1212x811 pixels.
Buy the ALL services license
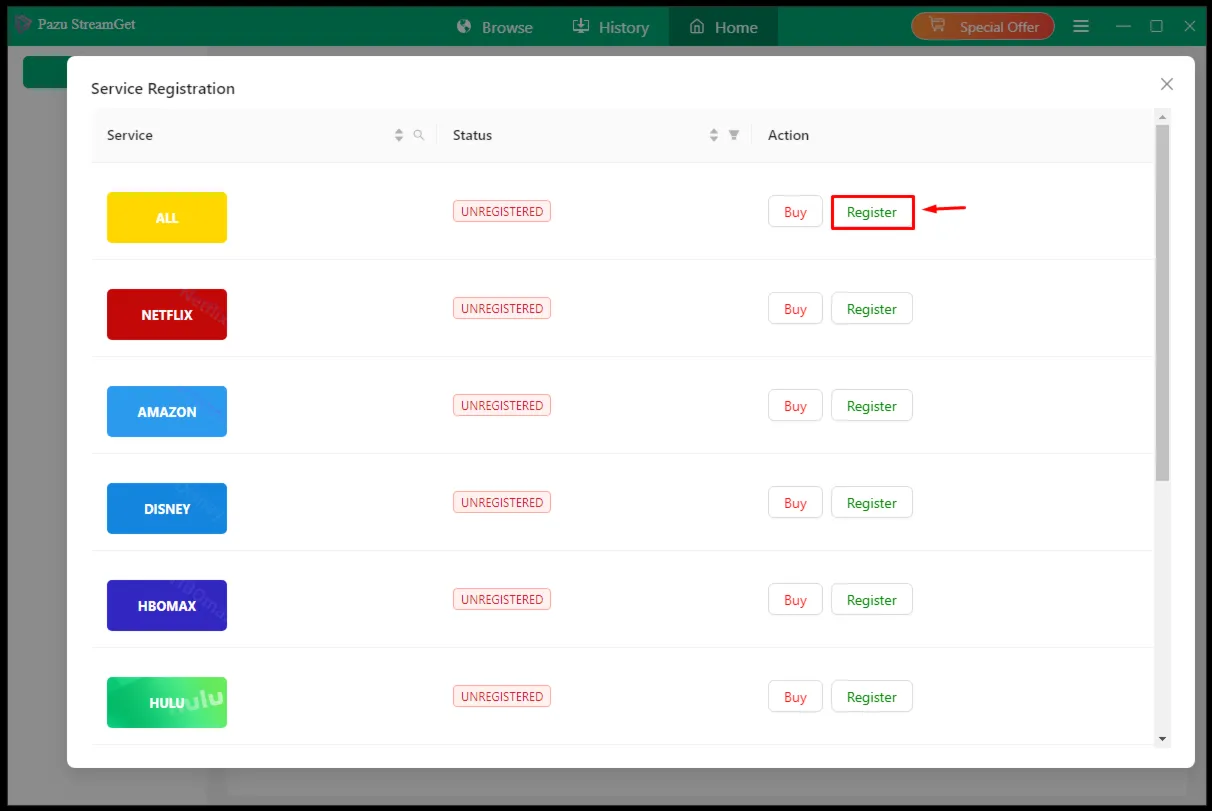[795, 212]
